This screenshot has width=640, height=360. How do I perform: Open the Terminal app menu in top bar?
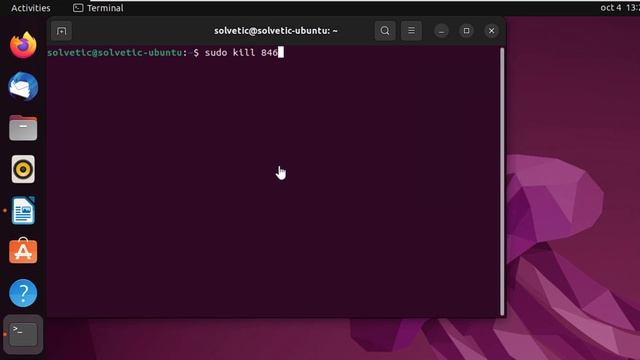[x=98, y=8]
